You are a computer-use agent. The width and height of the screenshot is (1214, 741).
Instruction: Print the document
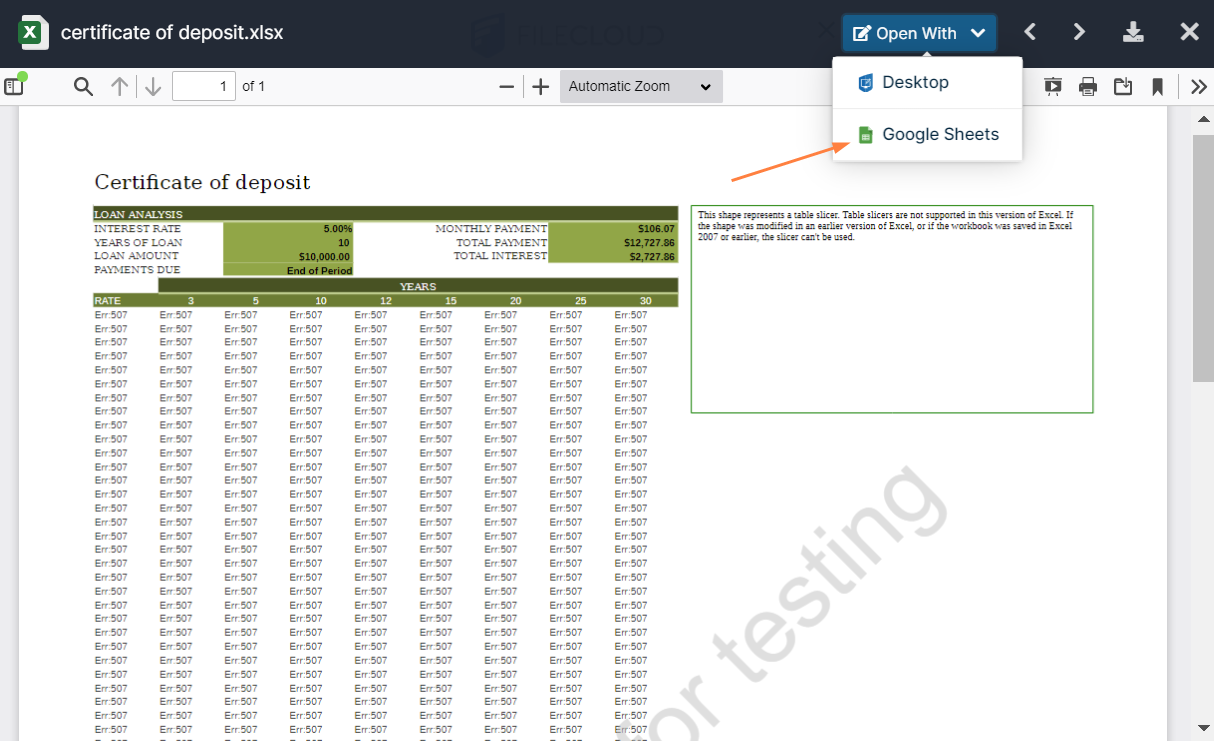pyautogui.click(x=1088, y=86)
